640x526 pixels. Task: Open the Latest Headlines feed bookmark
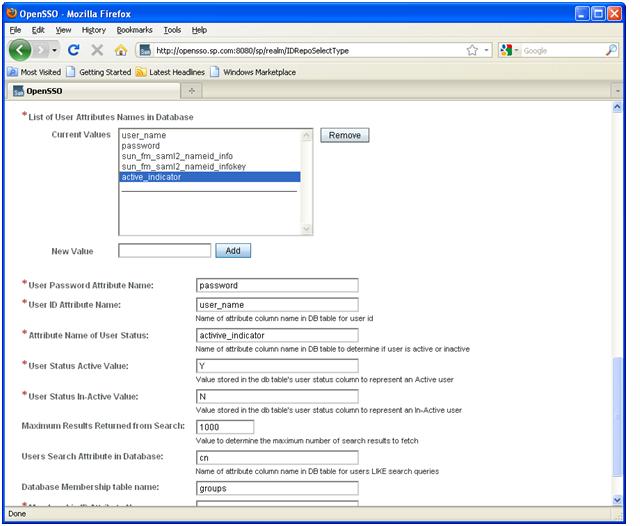pyautogui.click(x=170, y=72)
